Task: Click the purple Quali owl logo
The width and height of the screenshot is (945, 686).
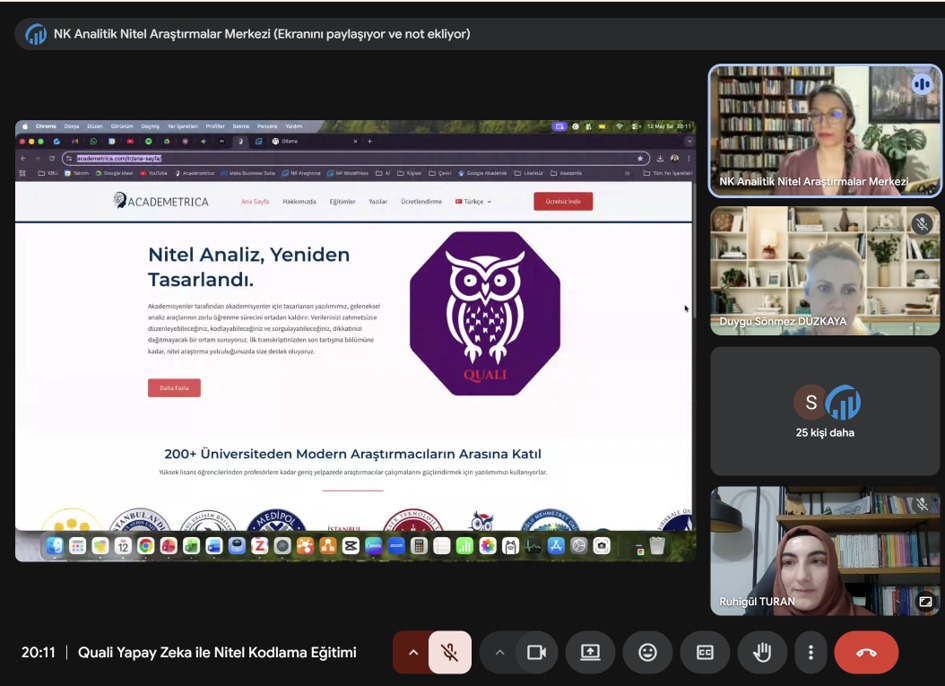Action: pos(485,313)
